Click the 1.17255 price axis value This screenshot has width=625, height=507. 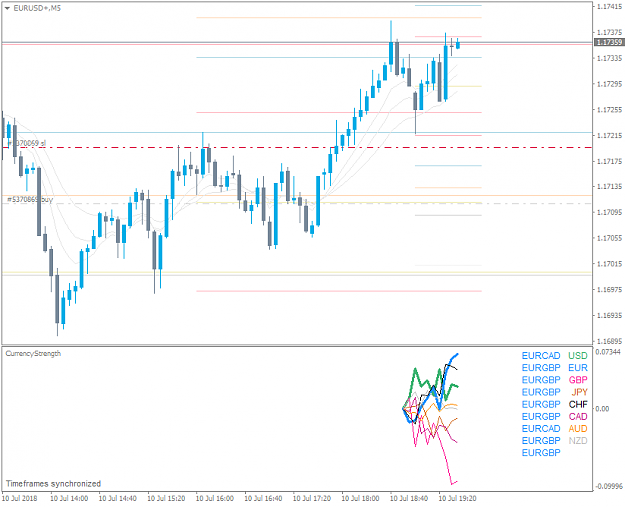click(x=609, y=110)
